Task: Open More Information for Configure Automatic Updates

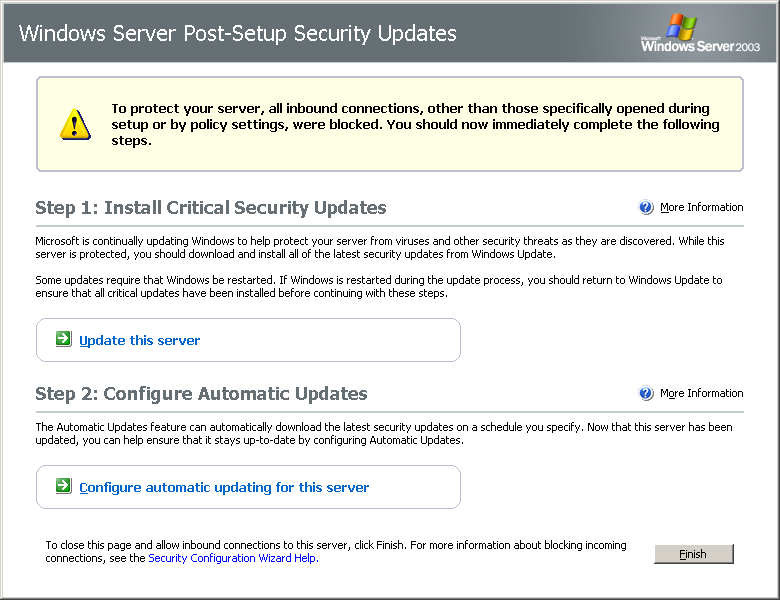Action: click(x=701, y=393)
